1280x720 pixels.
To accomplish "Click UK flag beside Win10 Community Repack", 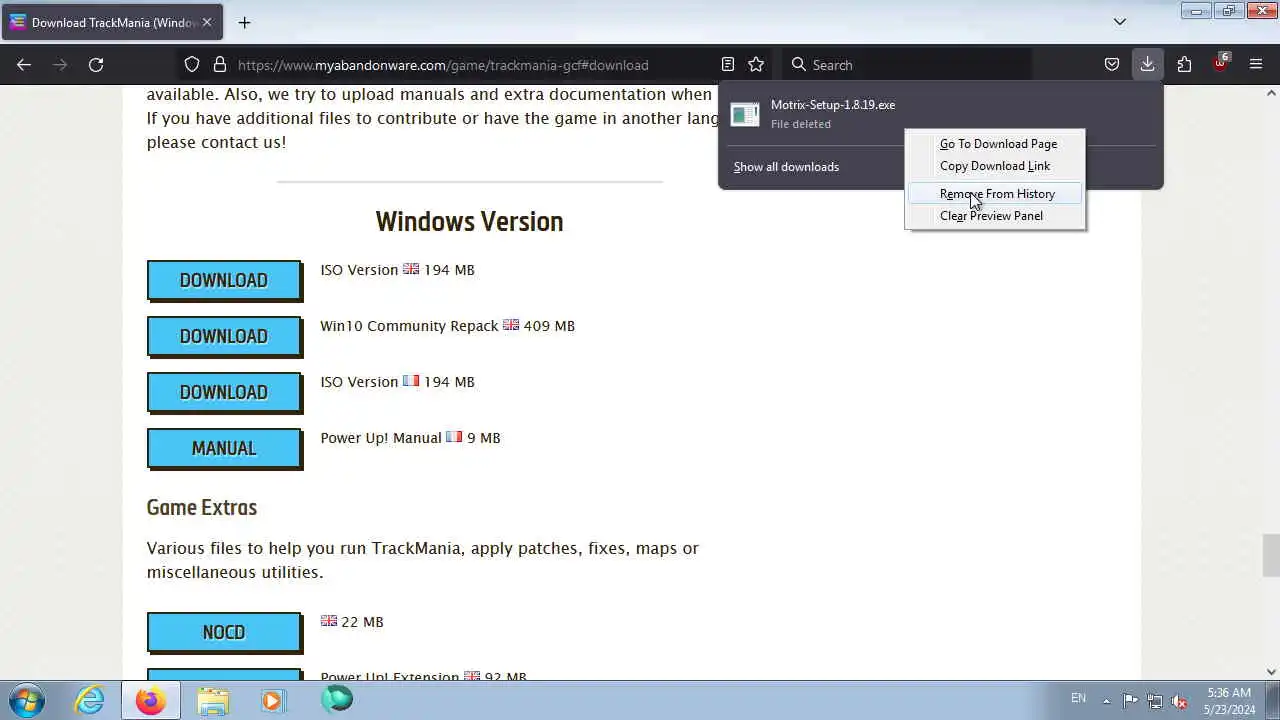I will 511,325.
